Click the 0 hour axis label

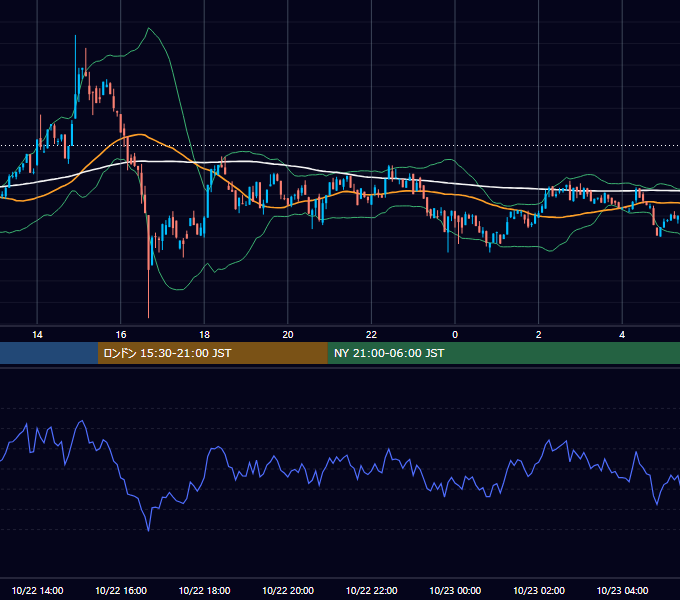coord(455,335)
